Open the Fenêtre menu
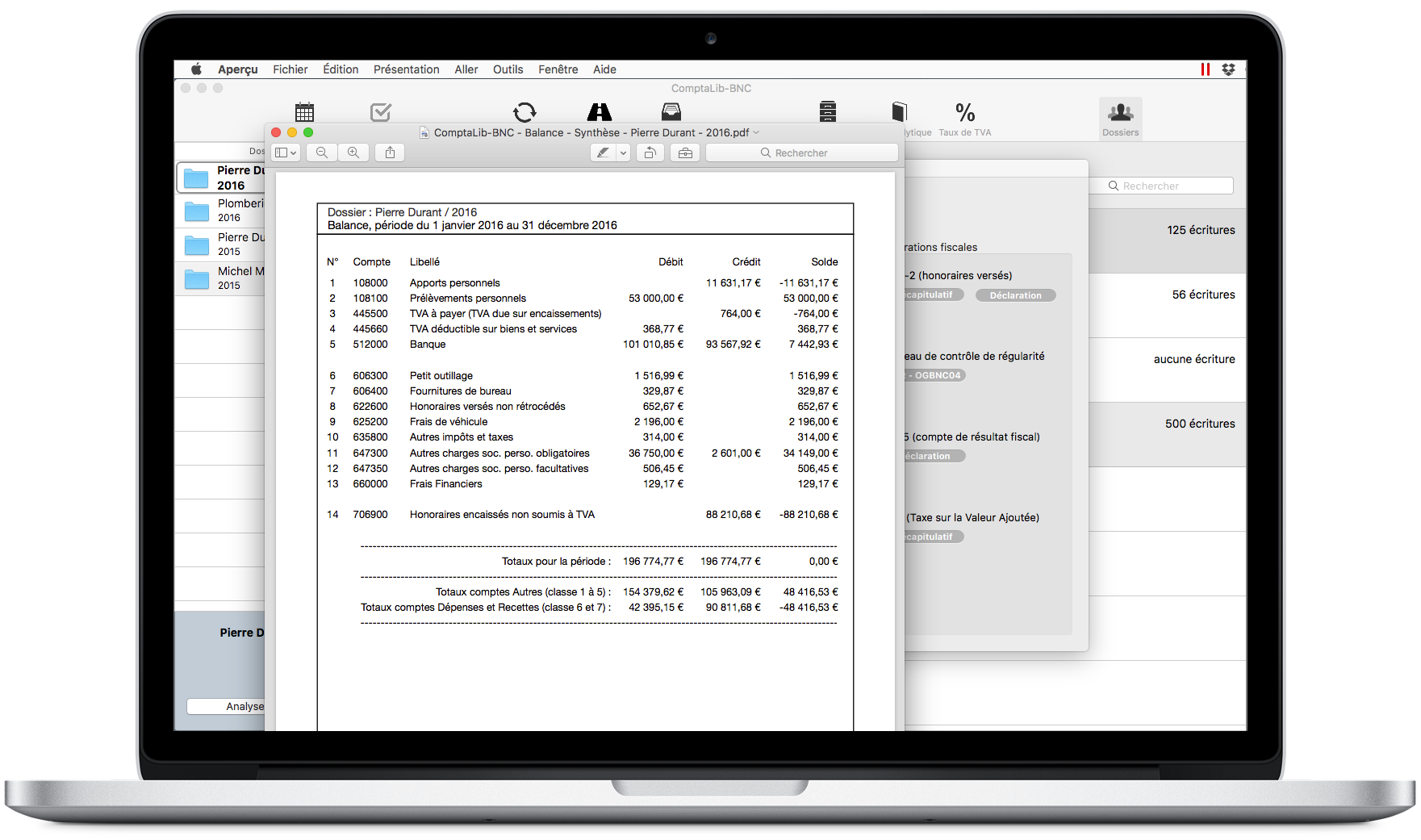This screenshot has height=840, width=1421. pos(558,69)
